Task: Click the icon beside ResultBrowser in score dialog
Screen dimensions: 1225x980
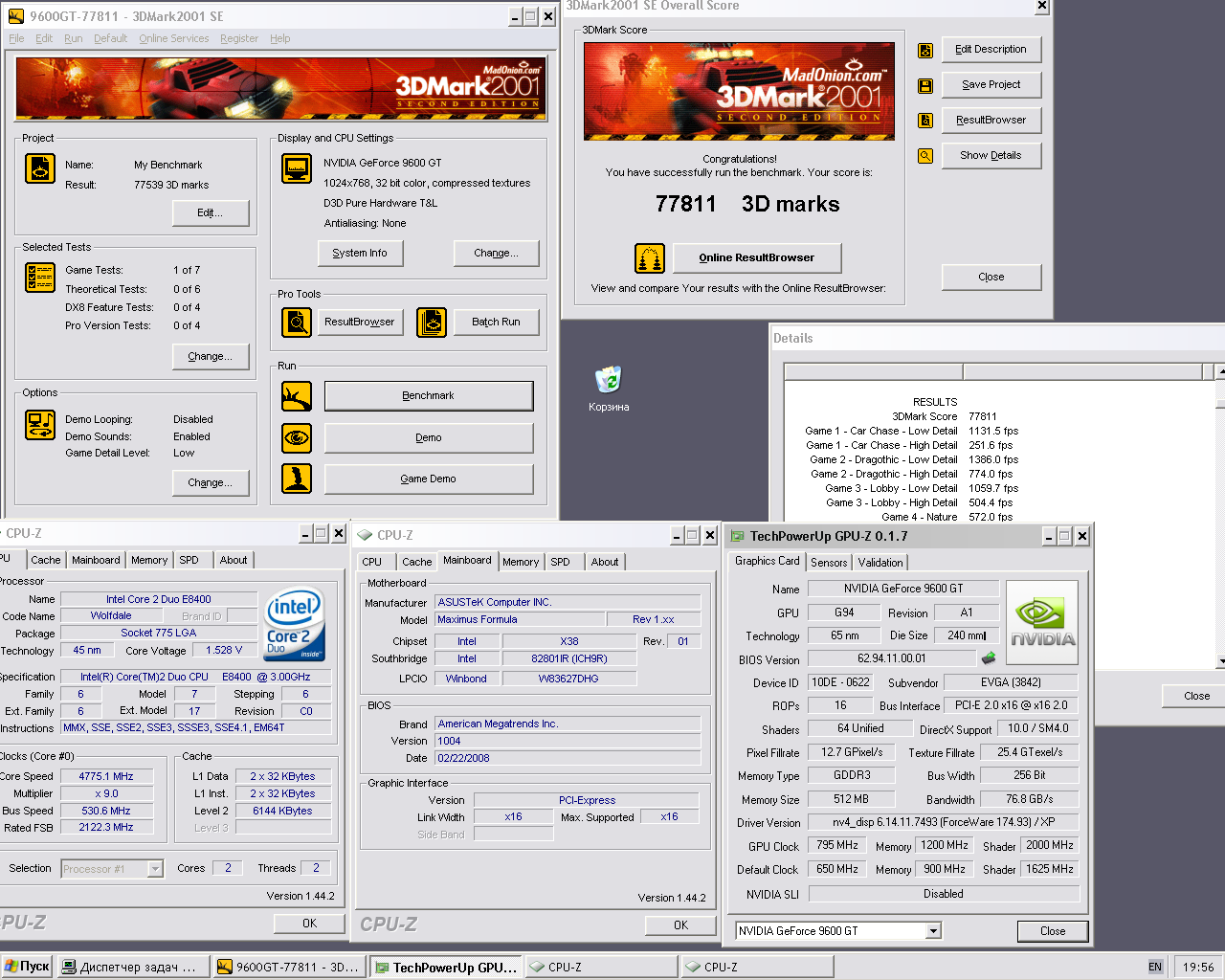Action: (x=924, y=121)
